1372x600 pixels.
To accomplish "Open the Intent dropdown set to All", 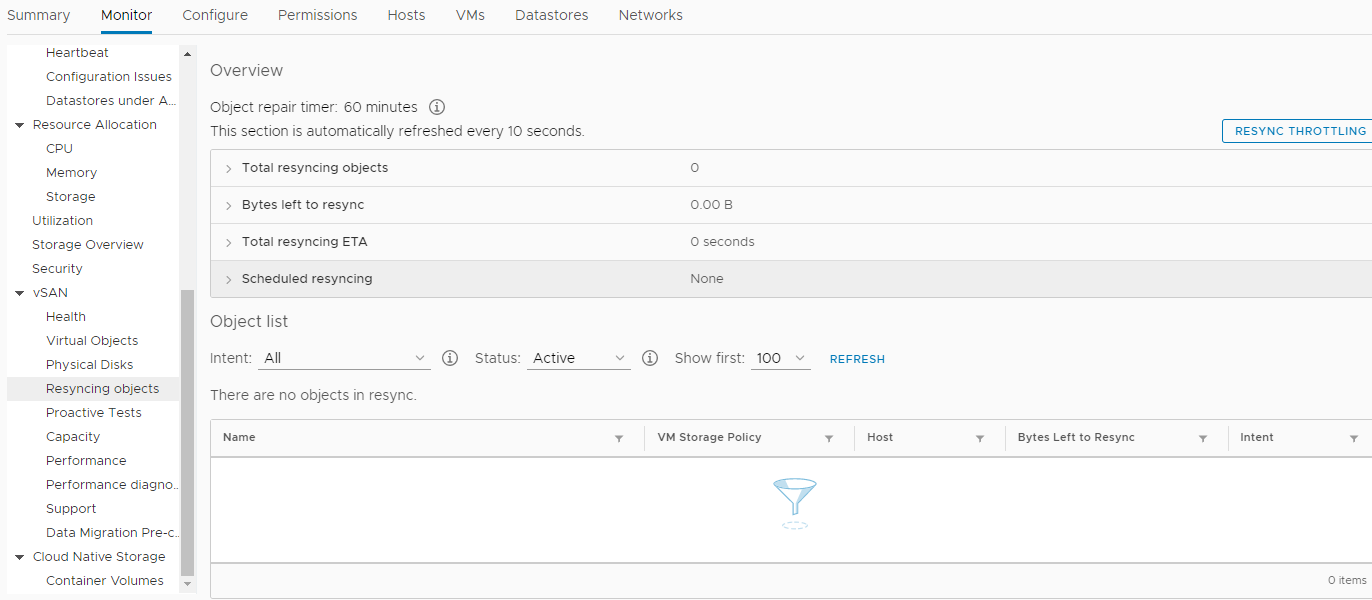I will point(344,358).
